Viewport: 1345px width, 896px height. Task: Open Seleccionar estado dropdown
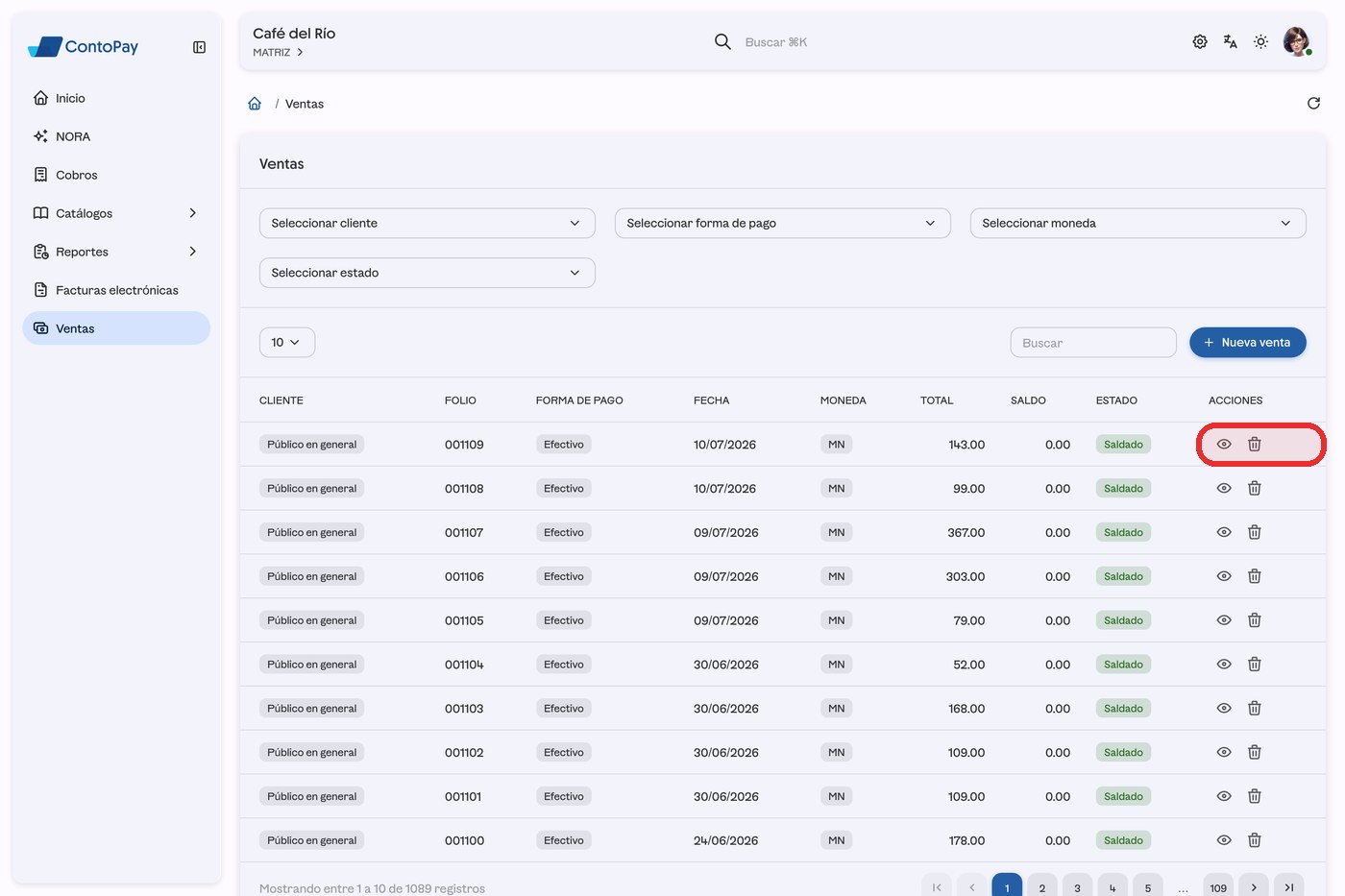[428, 273]
